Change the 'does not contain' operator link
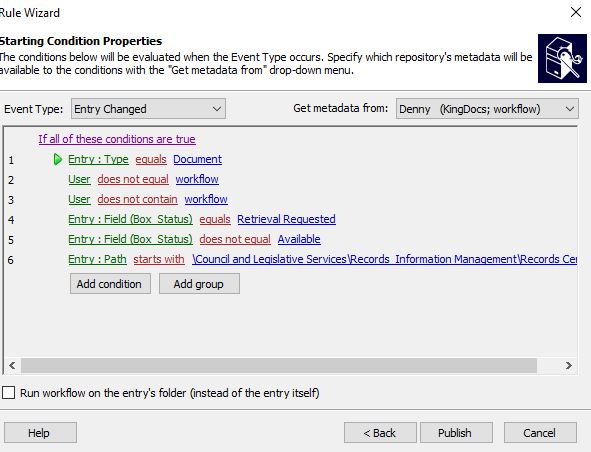The image size is (591, 452). pyautogui.click(x=137, y=199)
